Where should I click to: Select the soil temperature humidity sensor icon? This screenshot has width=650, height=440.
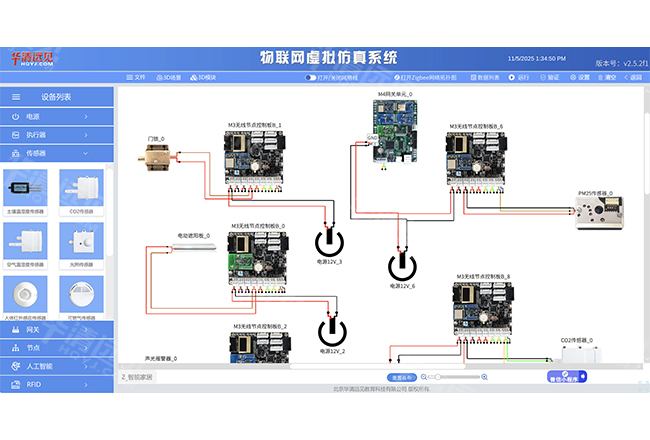pos(30,188)
